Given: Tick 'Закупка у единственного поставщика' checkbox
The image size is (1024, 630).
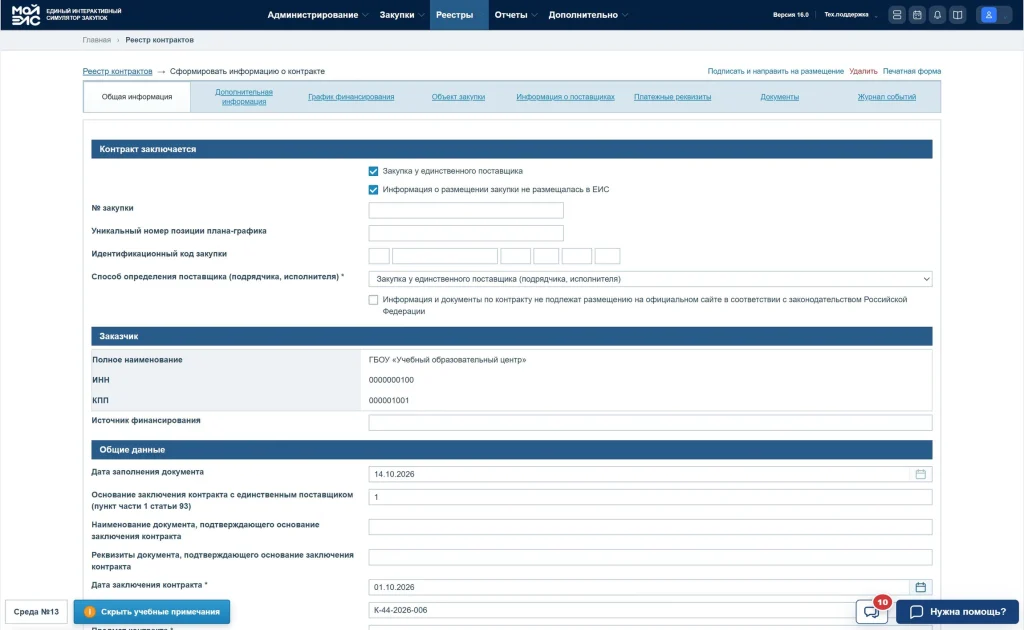Looking at the screenshot, I should coord(373,171).
